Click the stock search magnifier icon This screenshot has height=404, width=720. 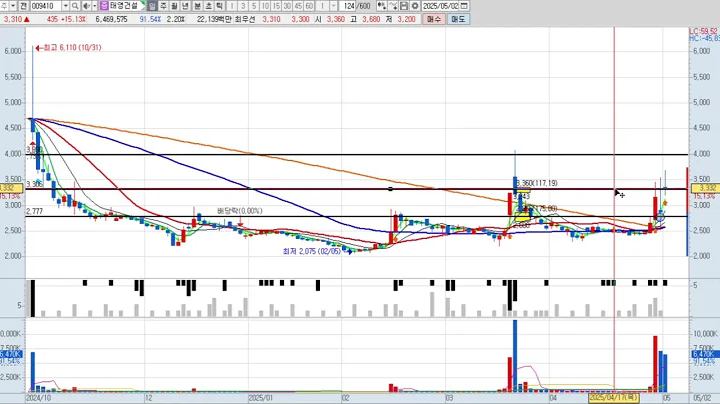pyautogui.click(x=75, y=6)
